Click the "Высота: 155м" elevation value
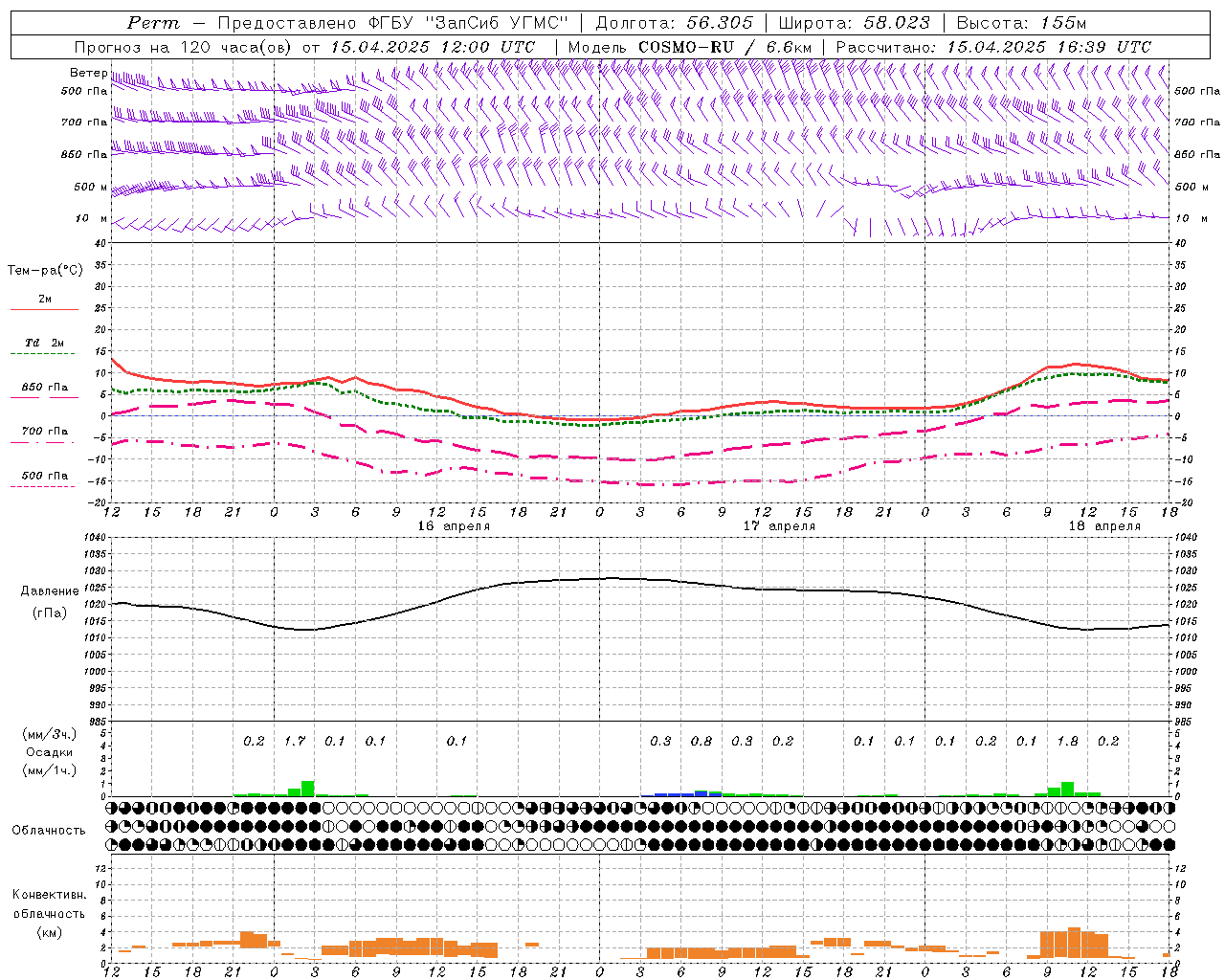Screen dimensions: 1225x980 (x=1021, y=23)
